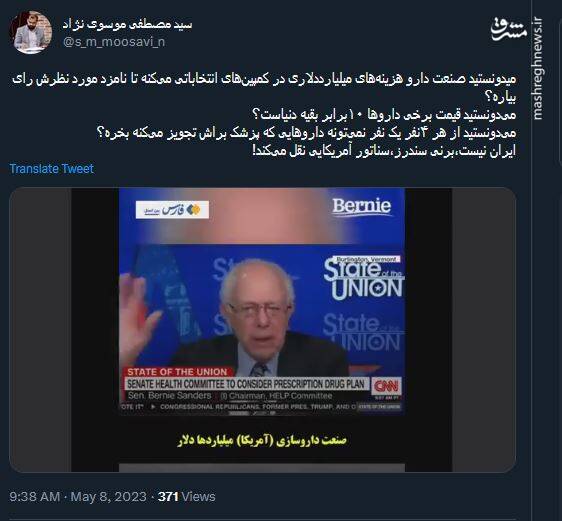Click the Mashregh News calligraphy logo
562x521 pixels.
509,28
